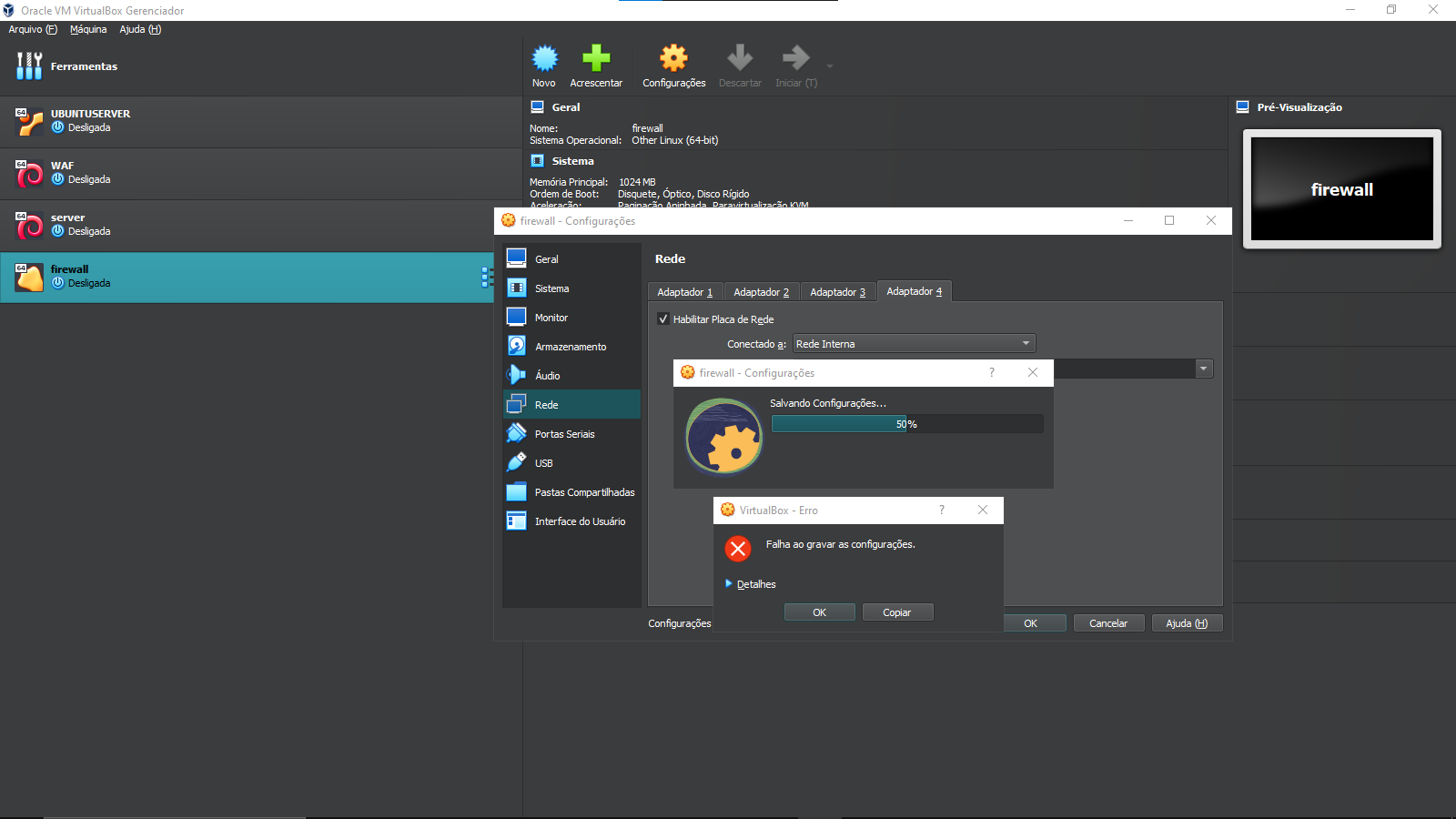
Task: Click the Salvando Configurações progress bar
Action: (907, 424)
